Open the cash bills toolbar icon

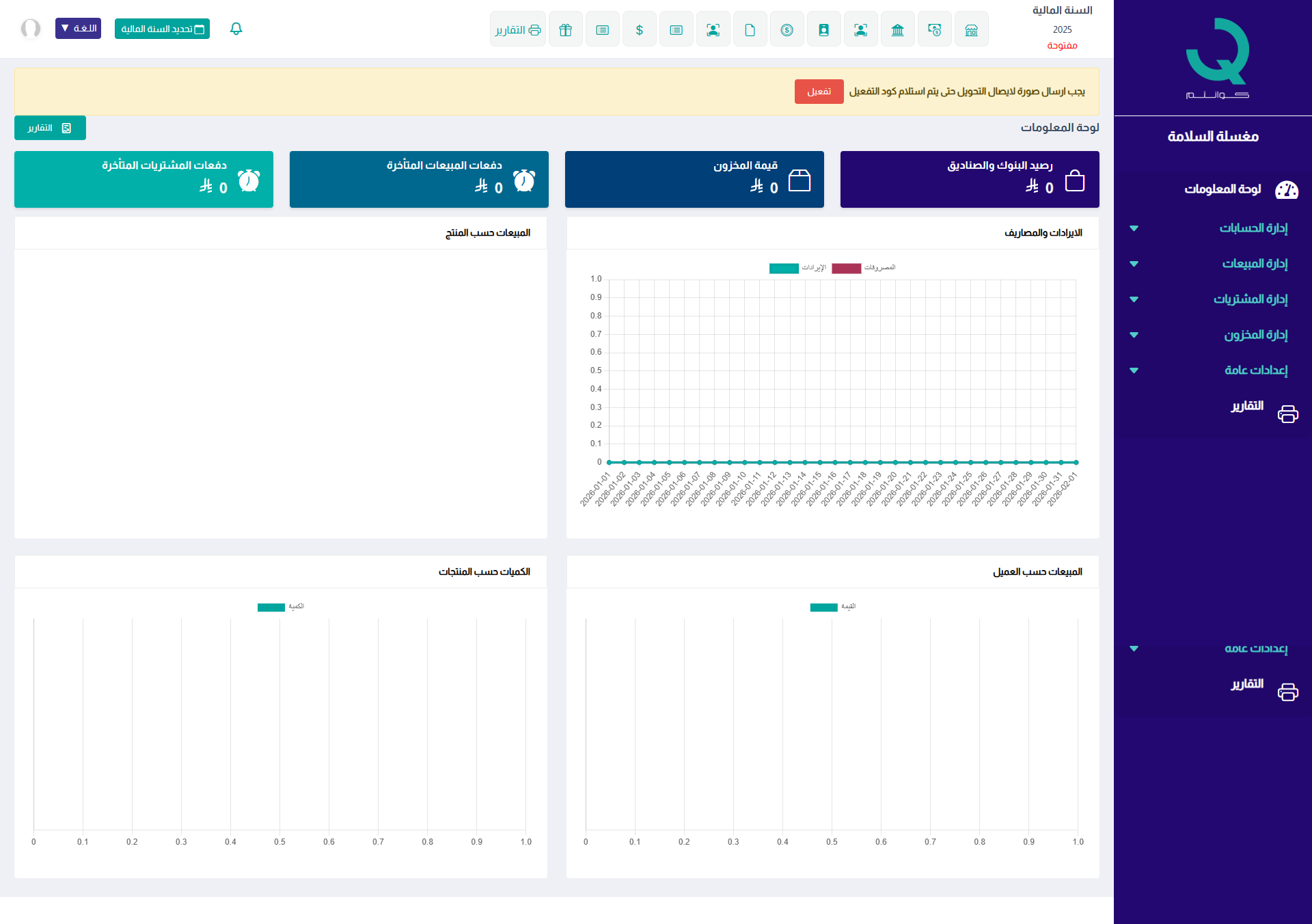[x=934, y=29]
